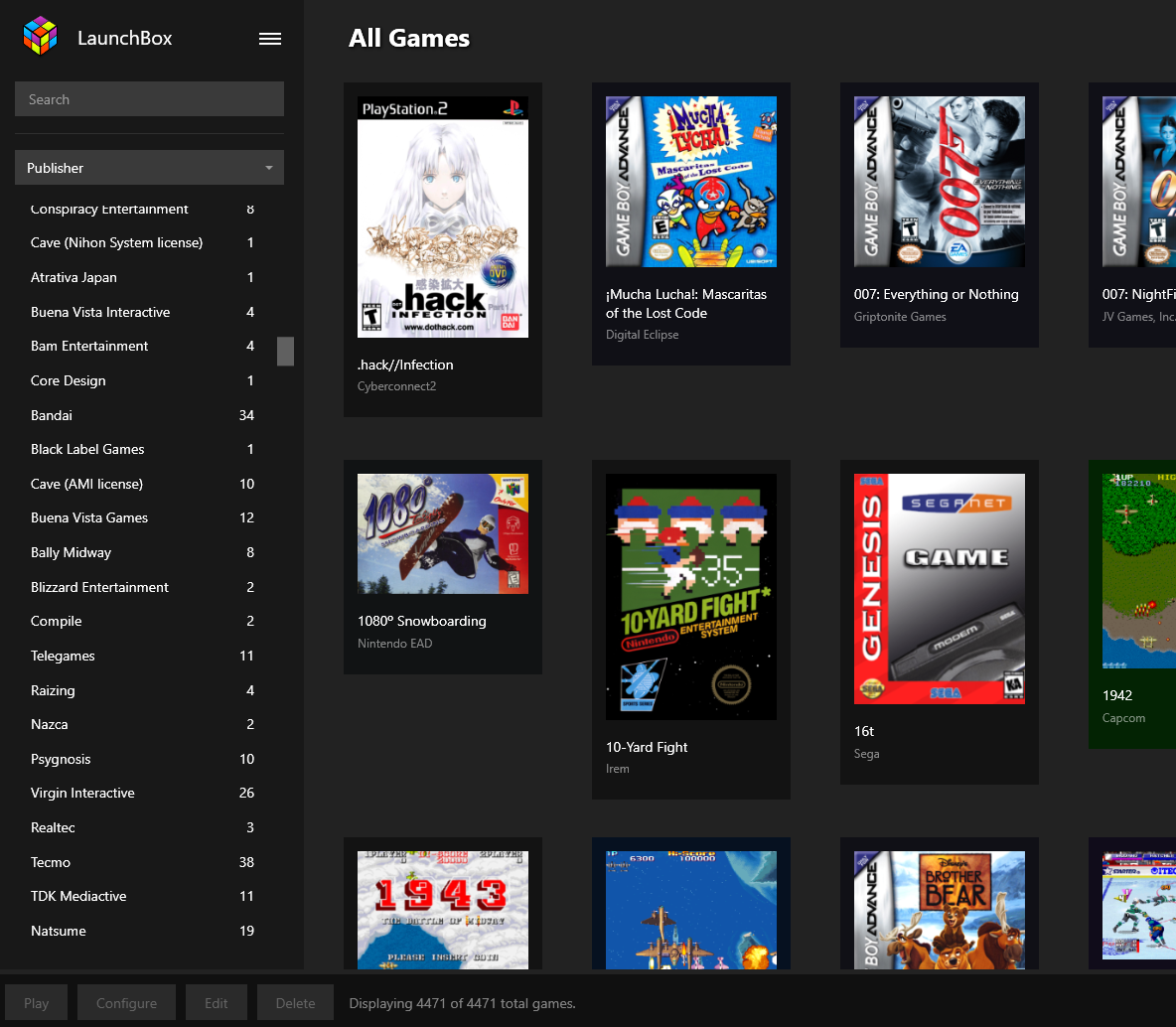The height and width of the screenshot is (1027, 1176).
Task: Select the 1080° Snowboarding cover image
Action: click(x=443, y=533)
